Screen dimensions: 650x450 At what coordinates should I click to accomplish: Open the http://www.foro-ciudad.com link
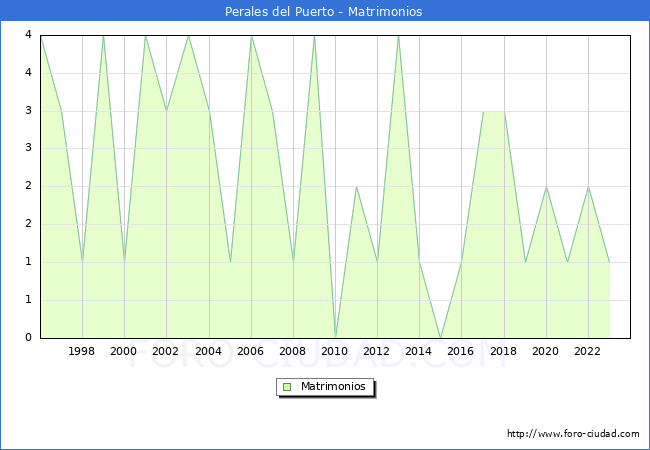[x=573, y=434]
